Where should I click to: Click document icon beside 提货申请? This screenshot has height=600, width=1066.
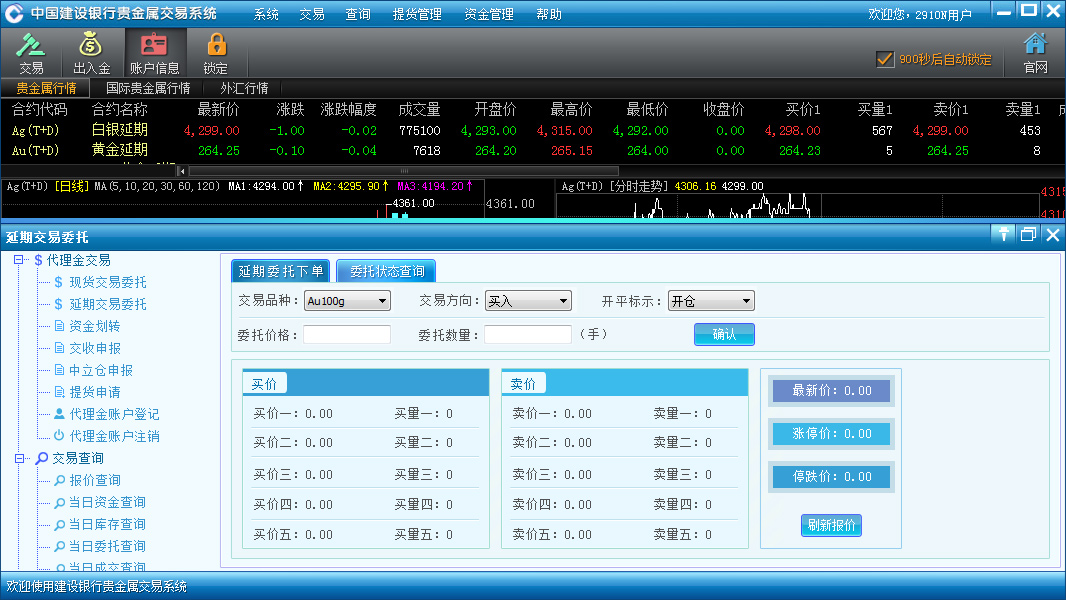click(x=59, y=392)
